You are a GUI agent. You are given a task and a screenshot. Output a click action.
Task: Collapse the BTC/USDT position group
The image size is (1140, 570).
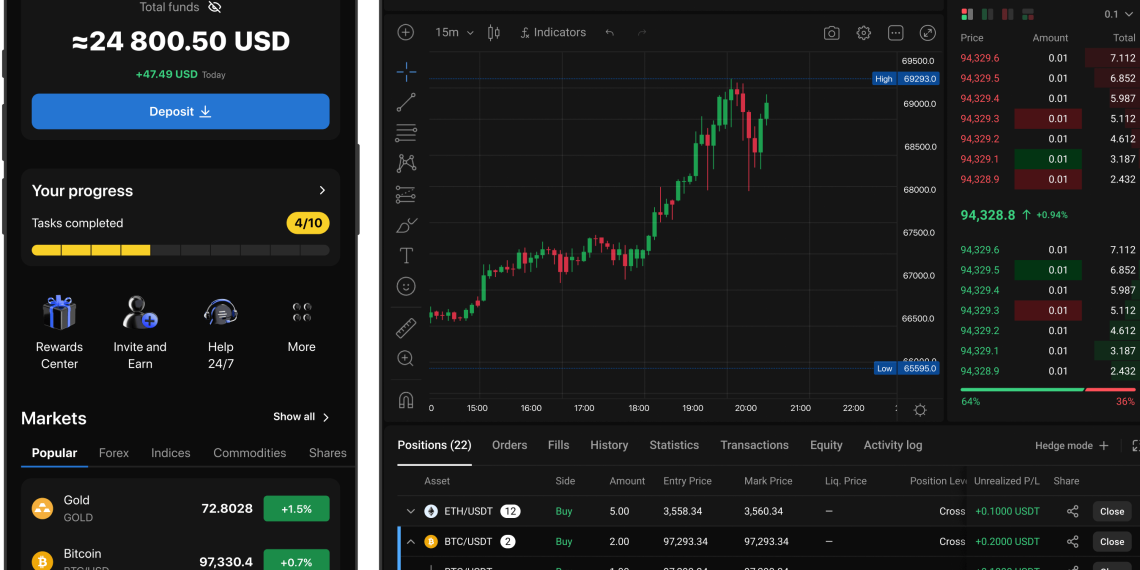(x=410, y=542)
